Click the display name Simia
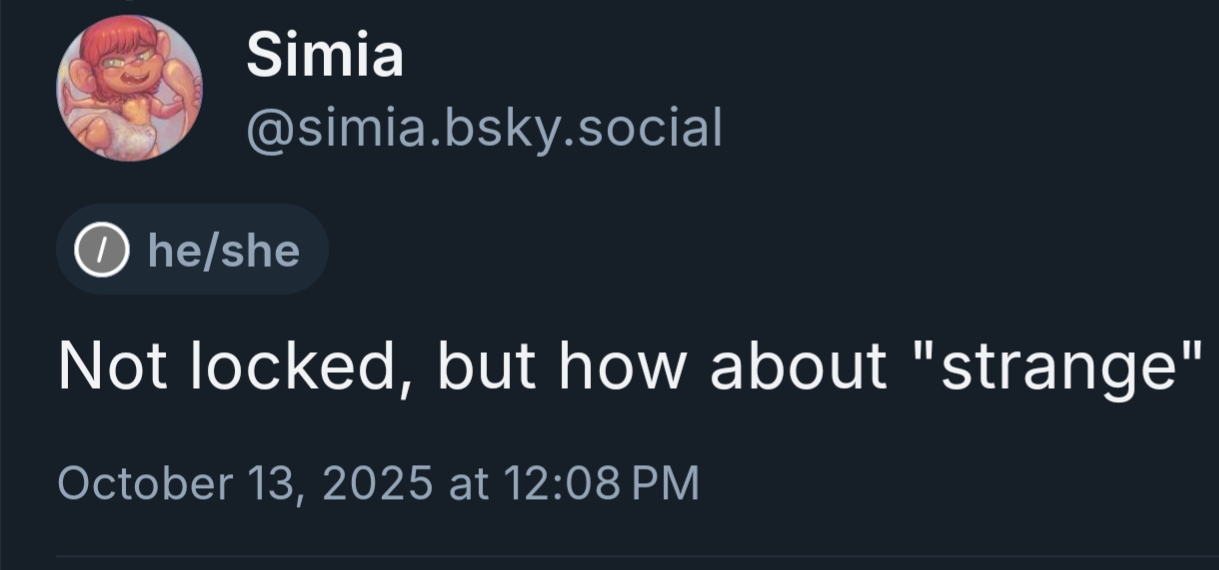Screen dimensions: 1219x570 coord(325,55)
